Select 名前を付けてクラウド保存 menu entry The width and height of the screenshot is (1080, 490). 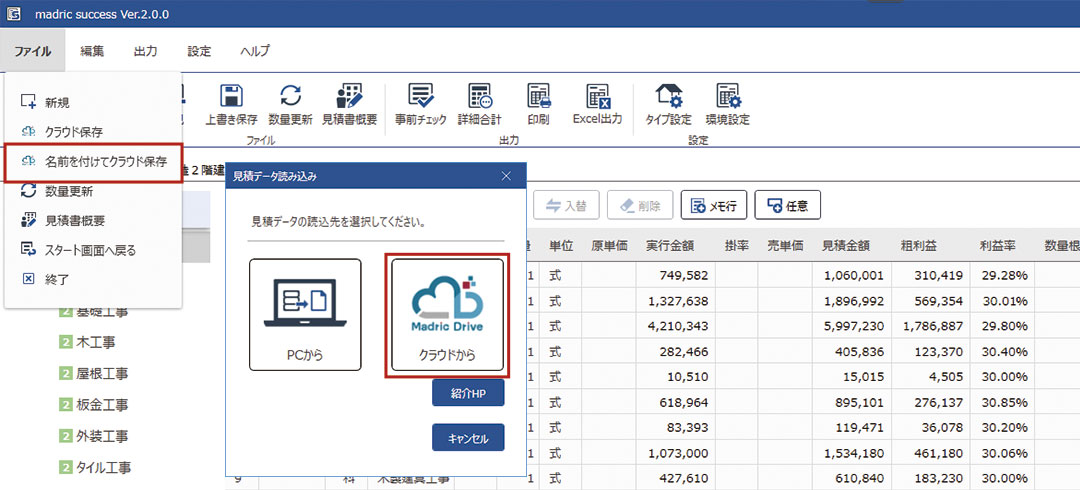(x=93, y=163)
